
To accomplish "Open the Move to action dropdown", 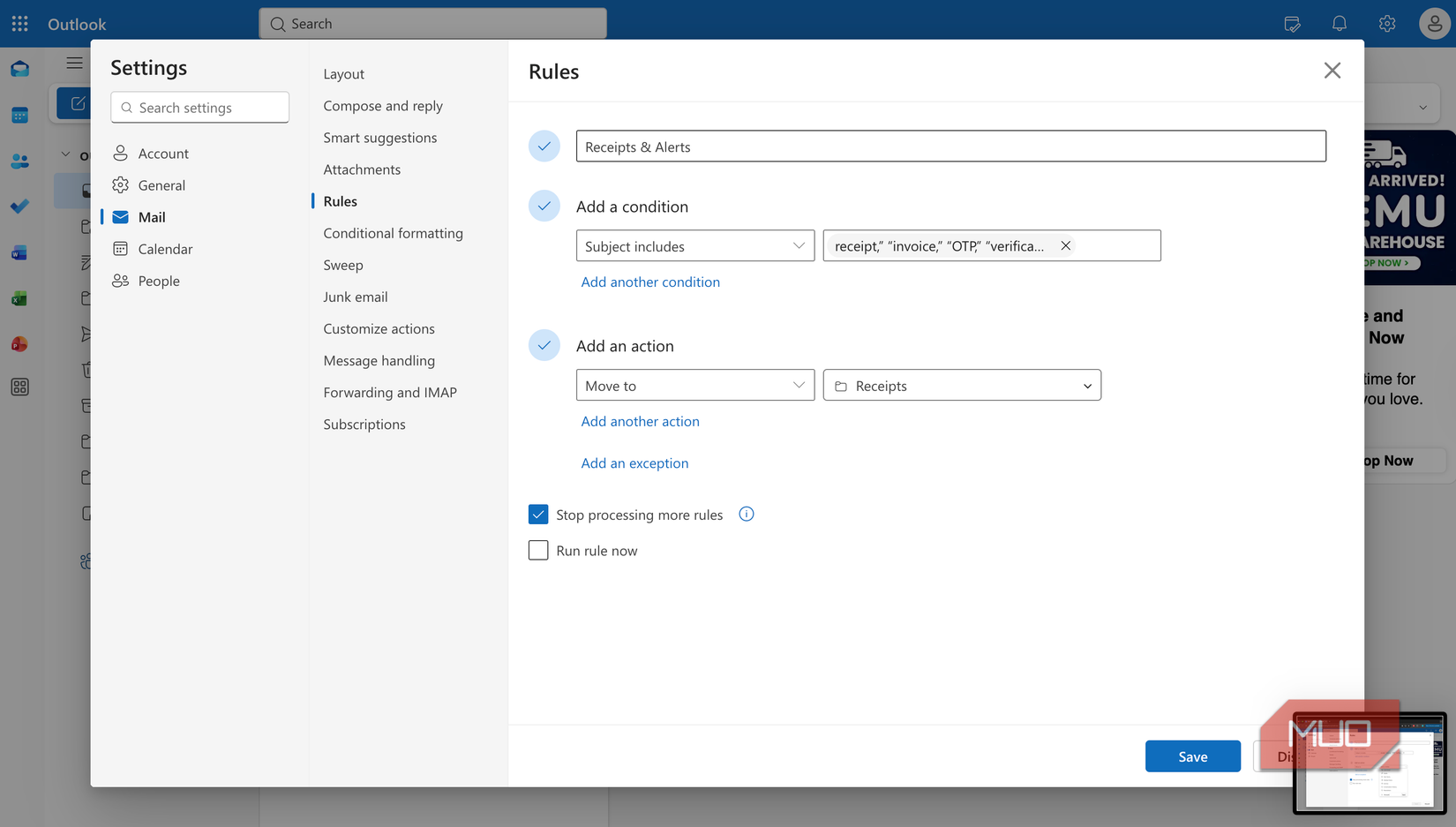I will (694, 385).
